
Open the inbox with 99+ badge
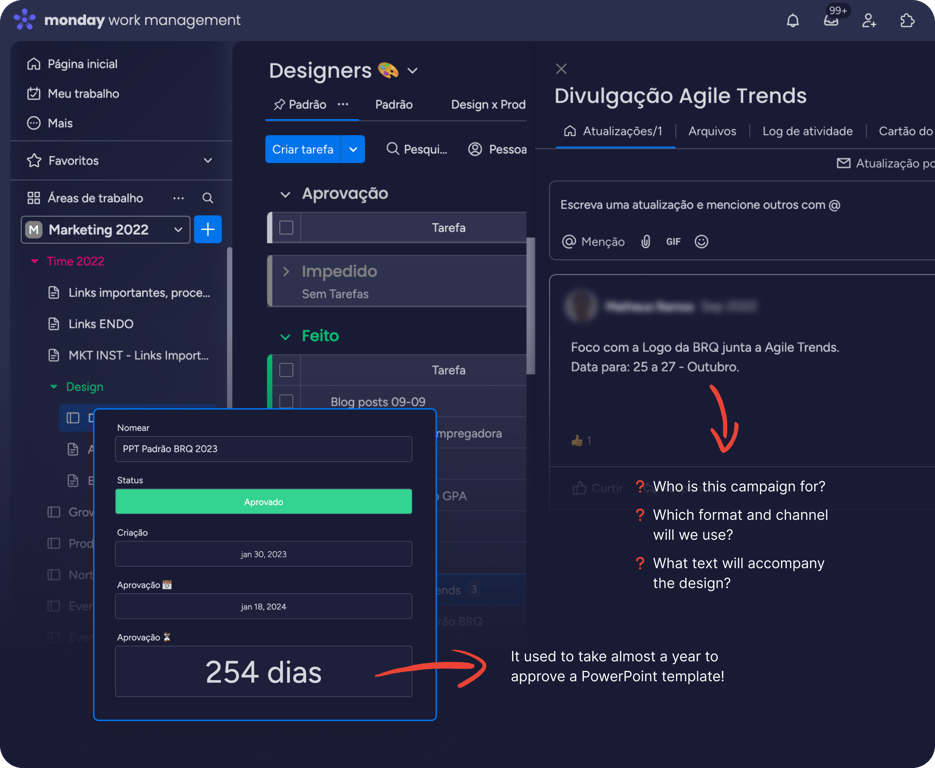pyautogui.click(x=831, y=21)
